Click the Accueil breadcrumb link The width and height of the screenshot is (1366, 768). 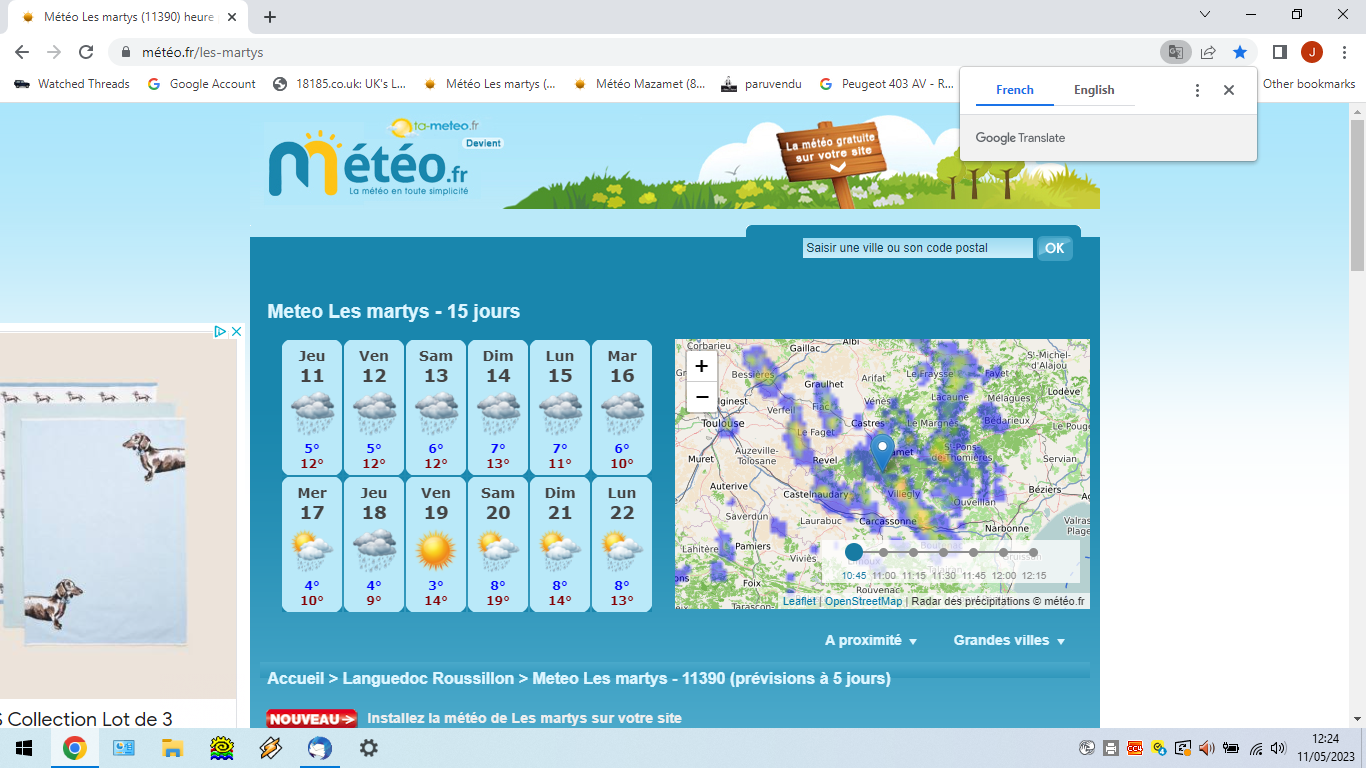295,678
